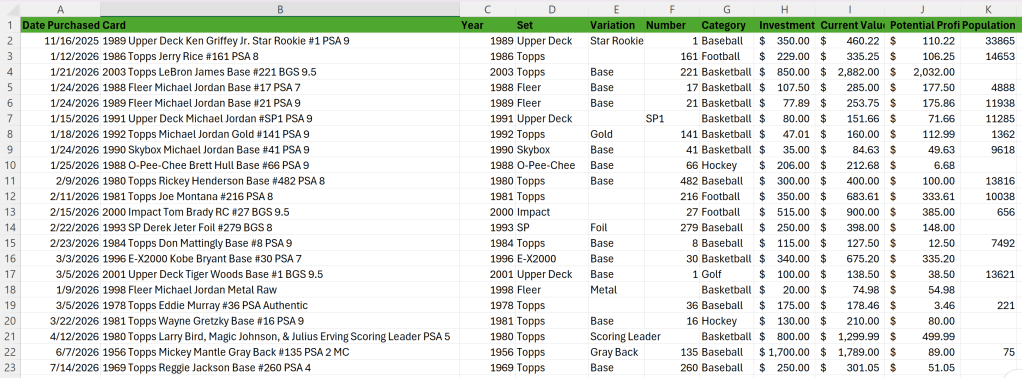The height and width of the screenshot is (378, 1022).
Task: Click the 11/16/2025 date cell
Action: click(61, 40)
